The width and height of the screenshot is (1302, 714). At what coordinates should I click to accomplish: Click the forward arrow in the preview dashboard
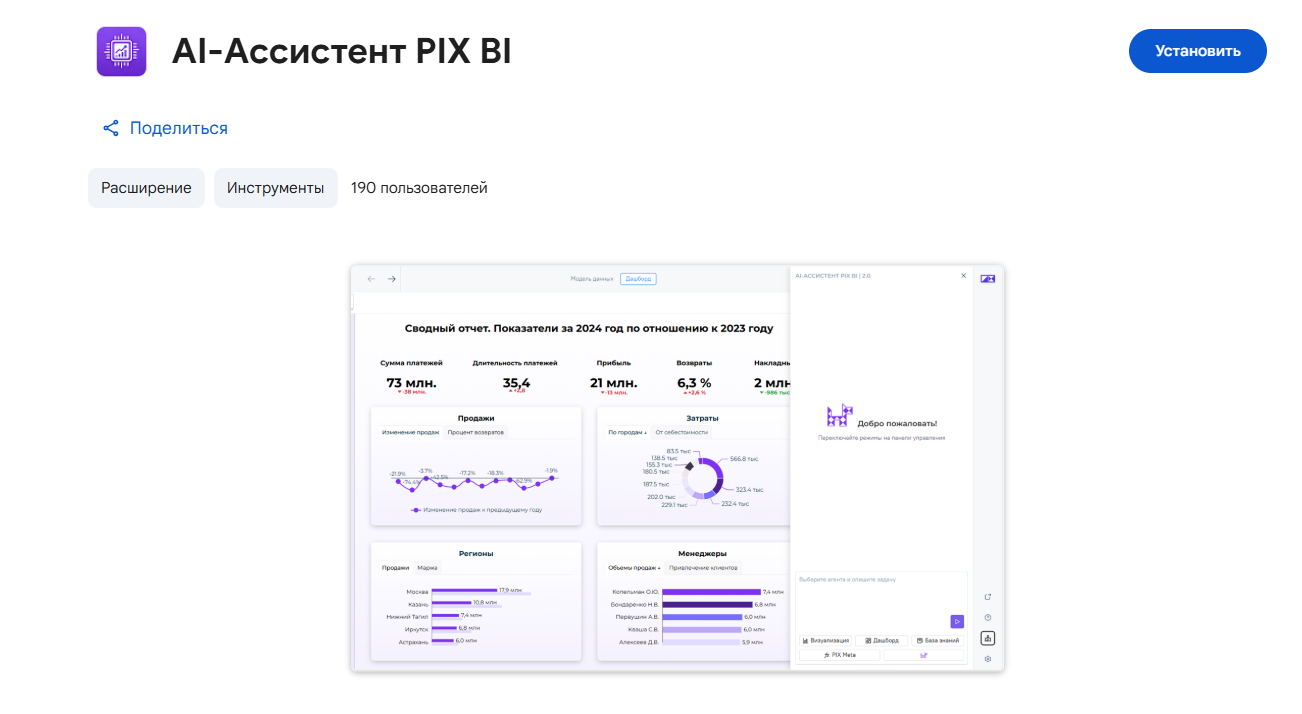coord(392,279)
